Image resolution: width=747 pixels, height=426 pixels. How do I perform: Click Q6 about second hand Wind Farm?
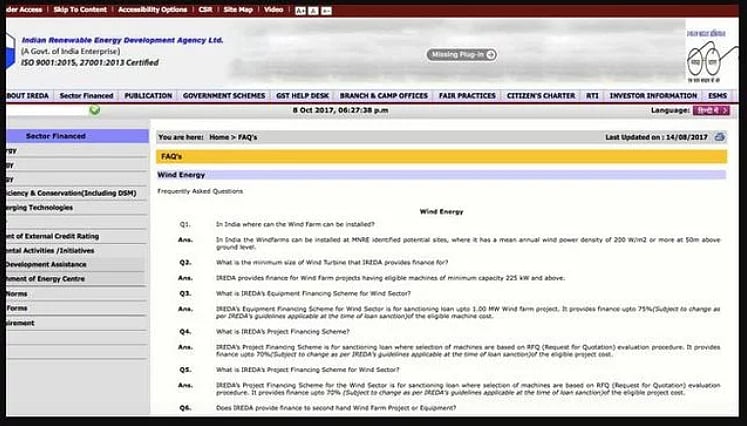pyautogui.click(x=336, y=408)
